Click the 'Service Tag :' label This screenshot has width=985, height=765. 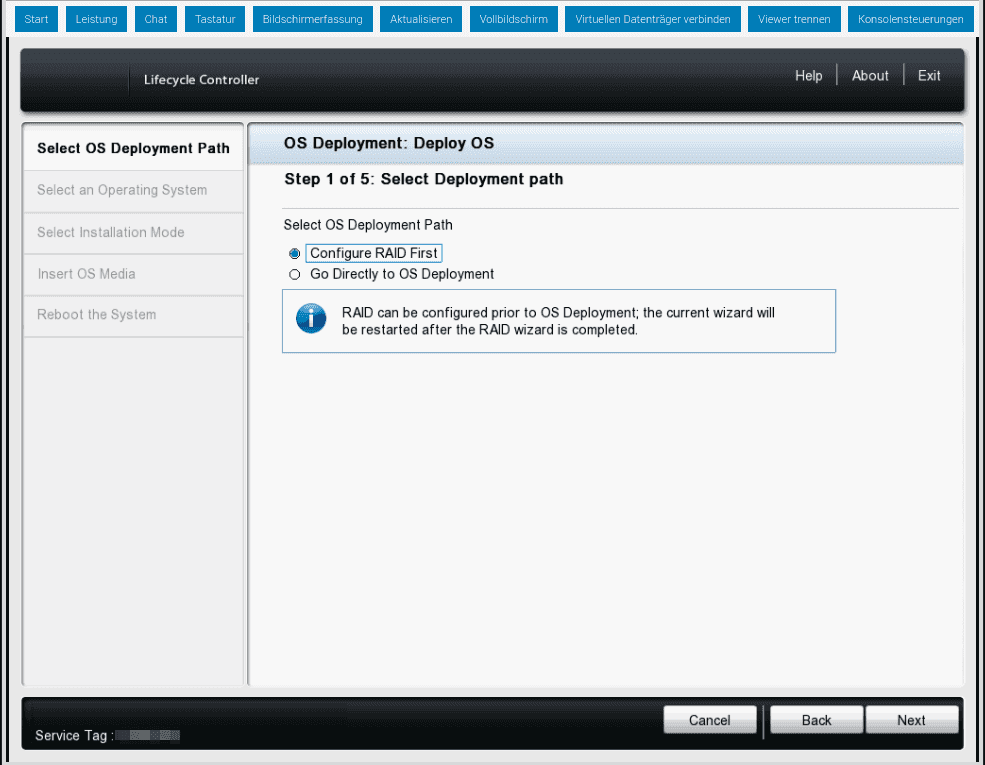[74, 735]
